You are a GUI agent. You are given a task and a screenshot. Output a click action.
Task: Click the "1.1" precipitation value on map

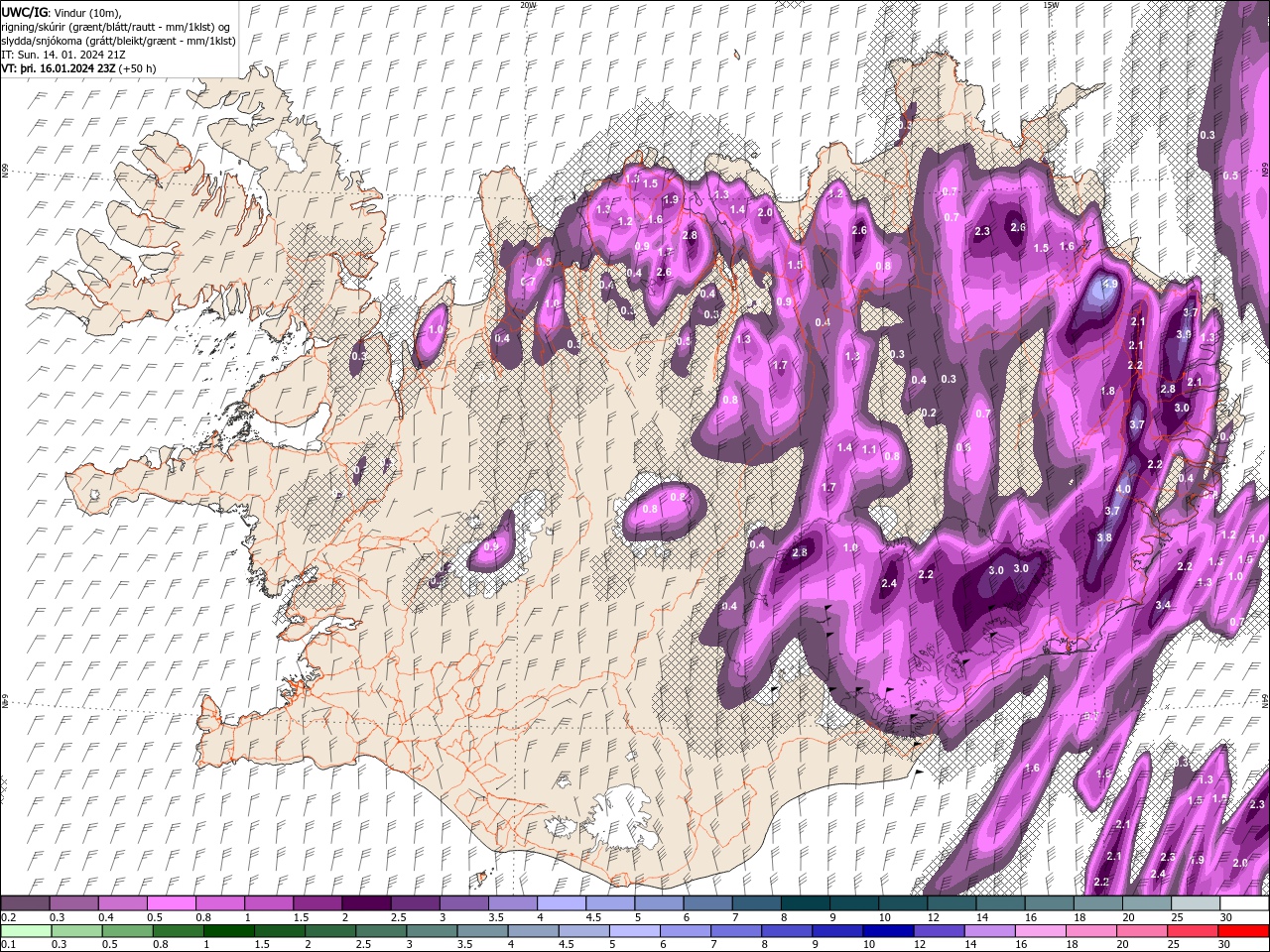(868, 449)
